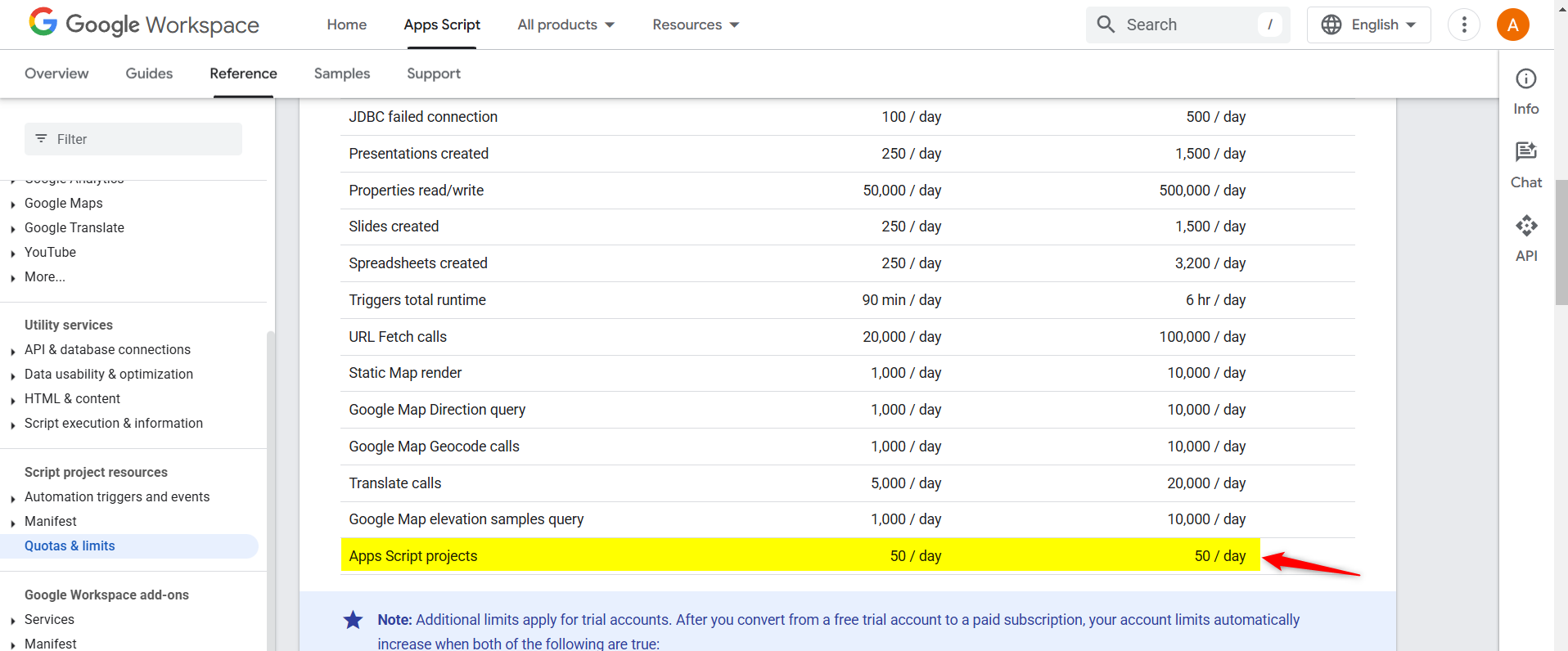Image resolution: width=1568 pixels, height=651 pixels.
Task: Open the account avatar menu
Action: pyautogui.click(x=1513, y=25)
